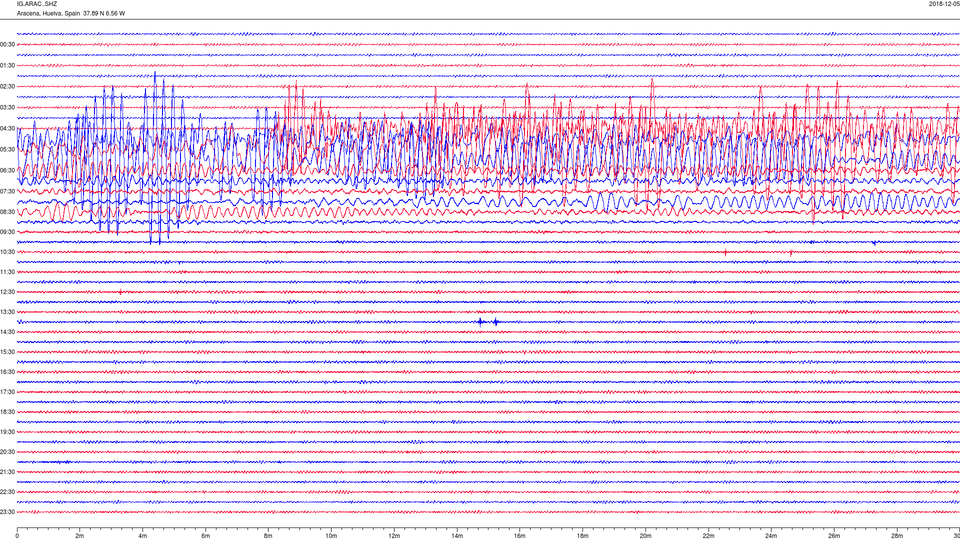Click the 06:30 time label
The width and height of the screenshot is (960, 540).
point(7,171)
